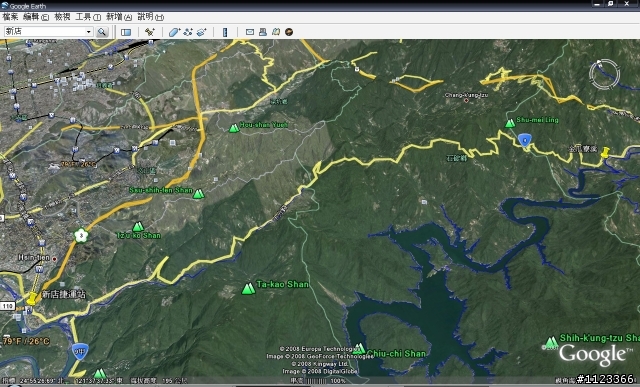Click the Chiu-chi Shan mountain icon
The width and height of the screenshot is (640, 387).
(359, 349)
